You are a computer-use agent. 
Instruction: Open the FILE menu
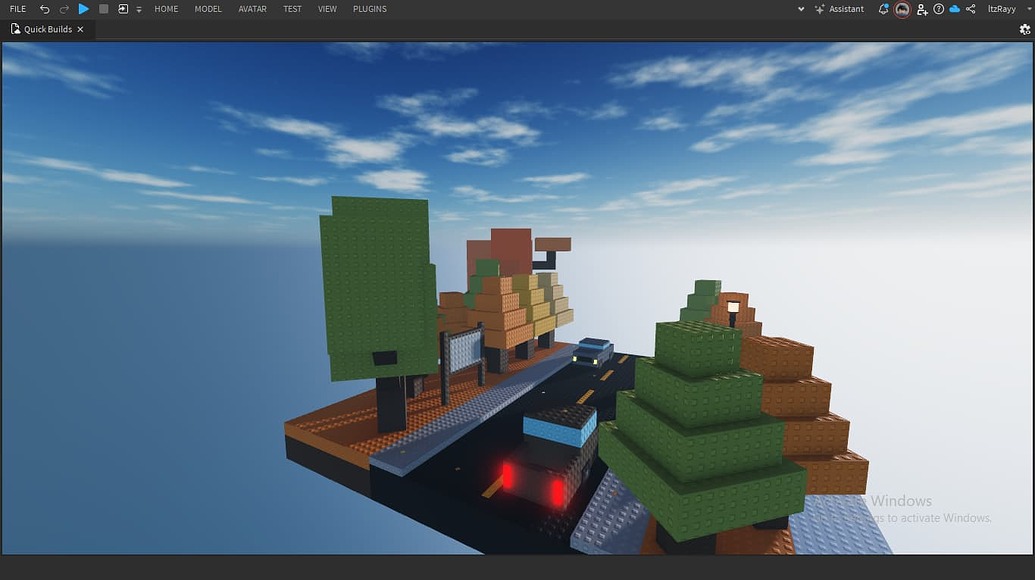coord(17,9)
